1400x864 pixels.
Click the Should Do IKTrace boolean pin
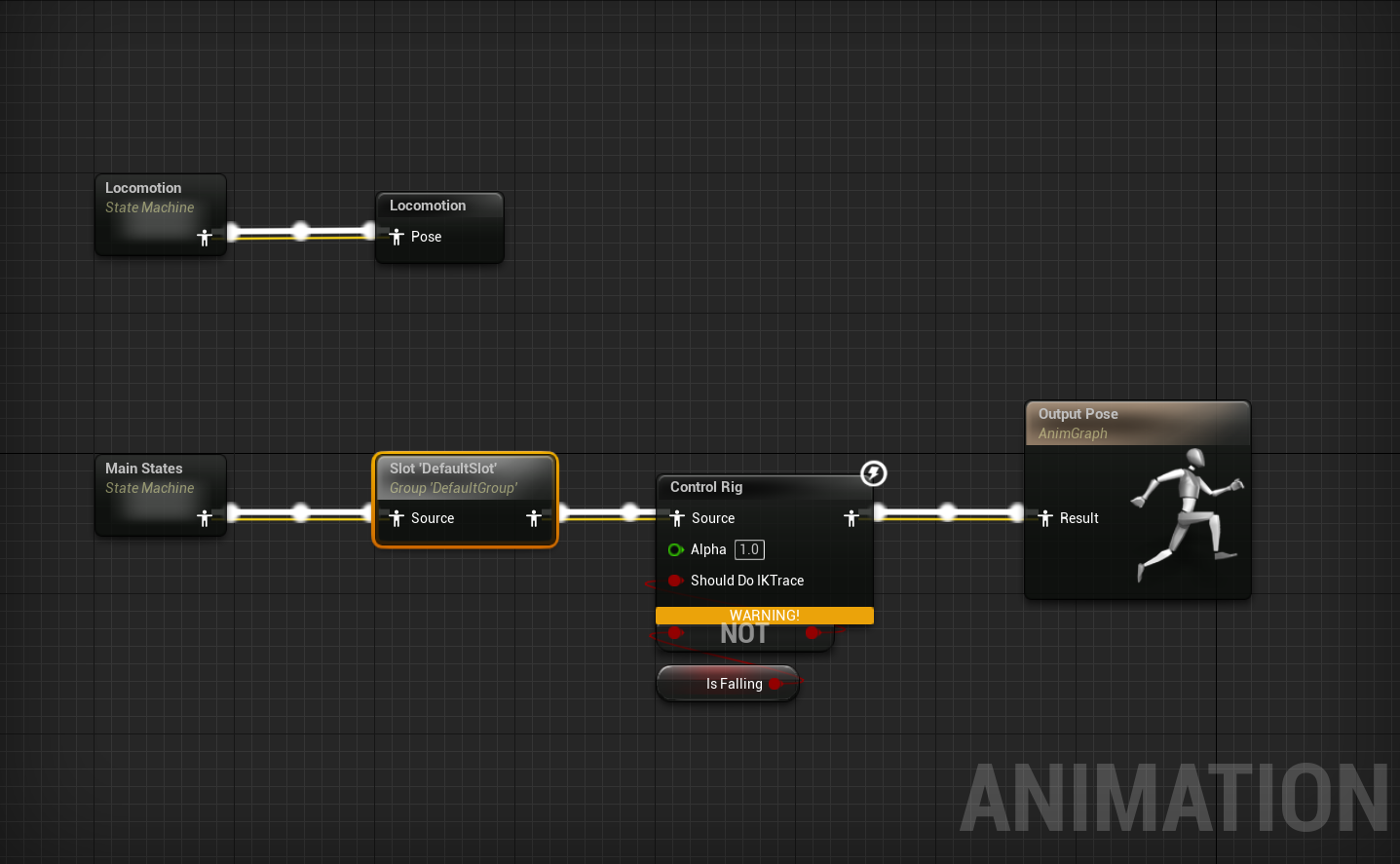click(x=675, y=581)
